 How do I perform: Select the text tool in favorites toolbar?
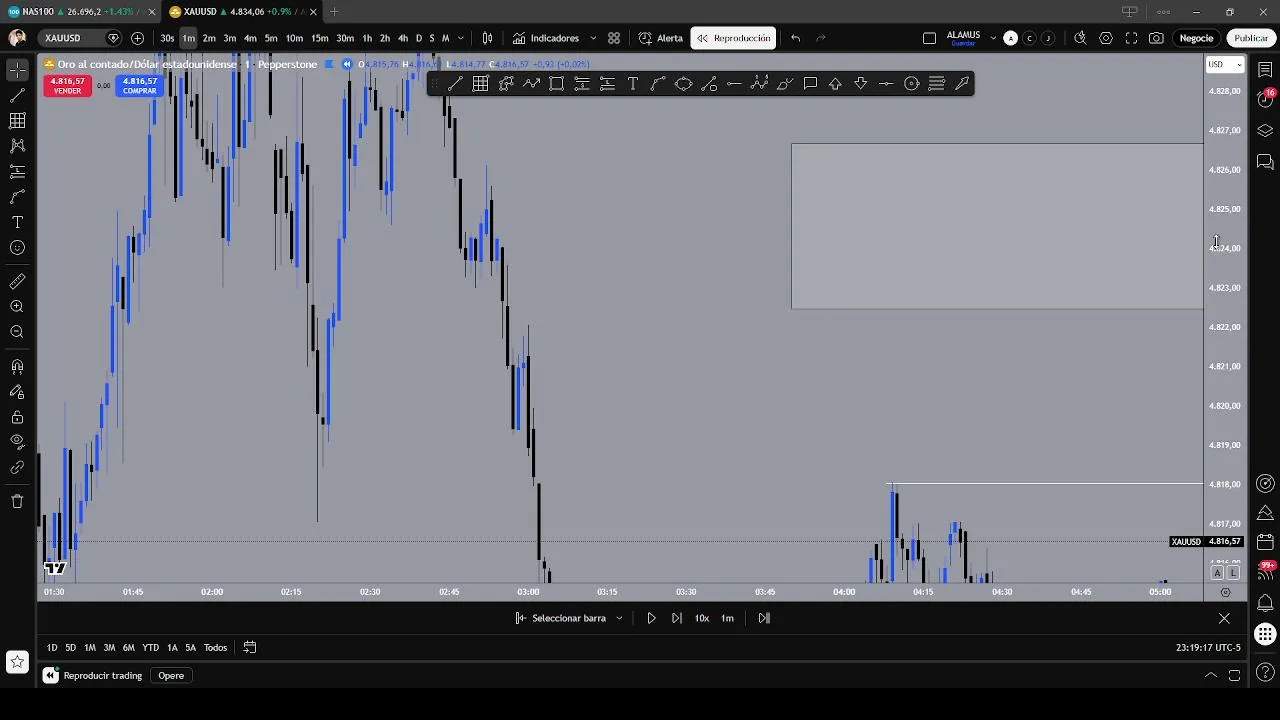pyautogui.click(x=633, y=84)
